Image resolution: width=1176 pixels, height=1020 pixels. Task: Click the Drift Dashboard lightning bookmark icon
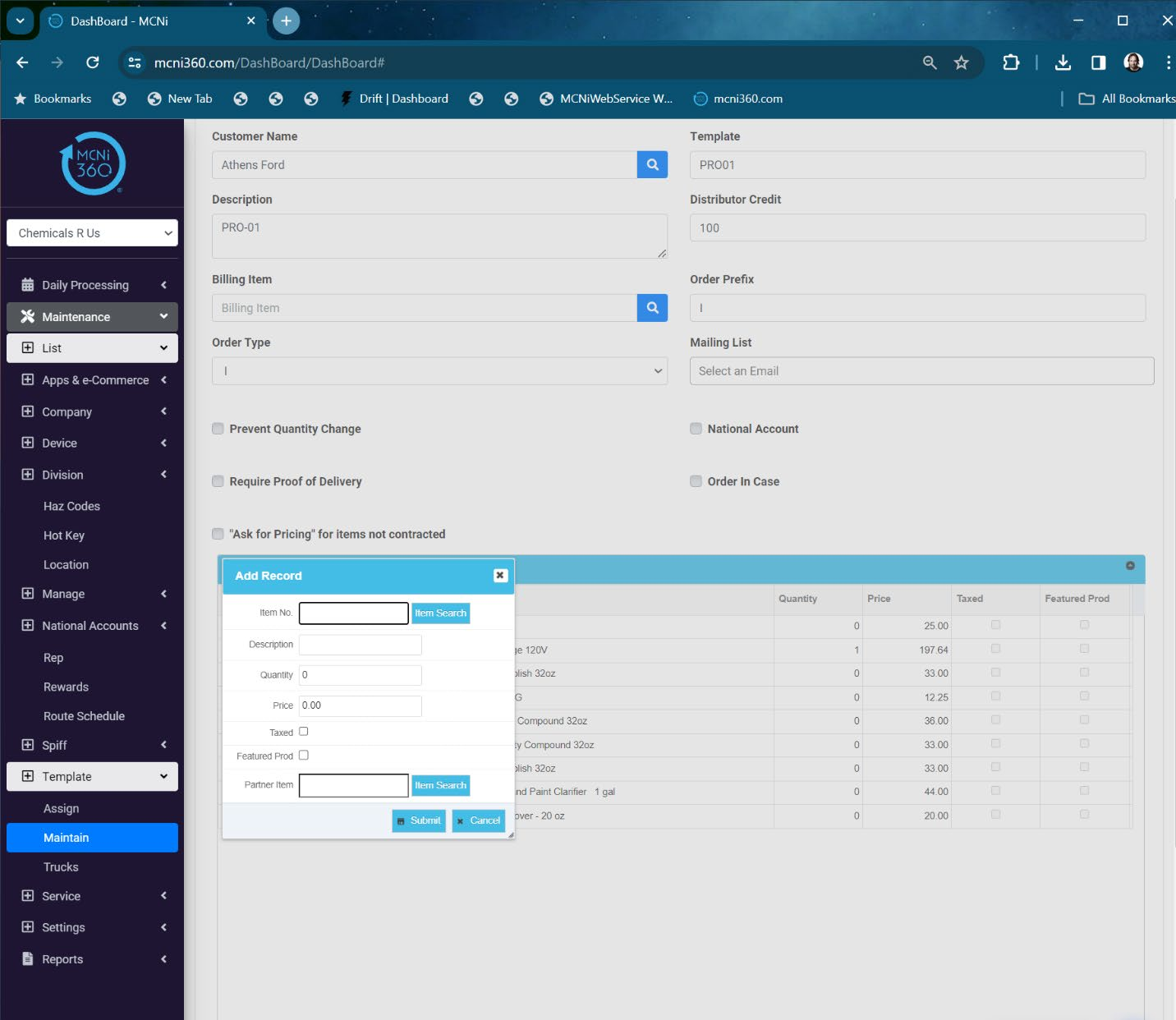pos(344,99)
